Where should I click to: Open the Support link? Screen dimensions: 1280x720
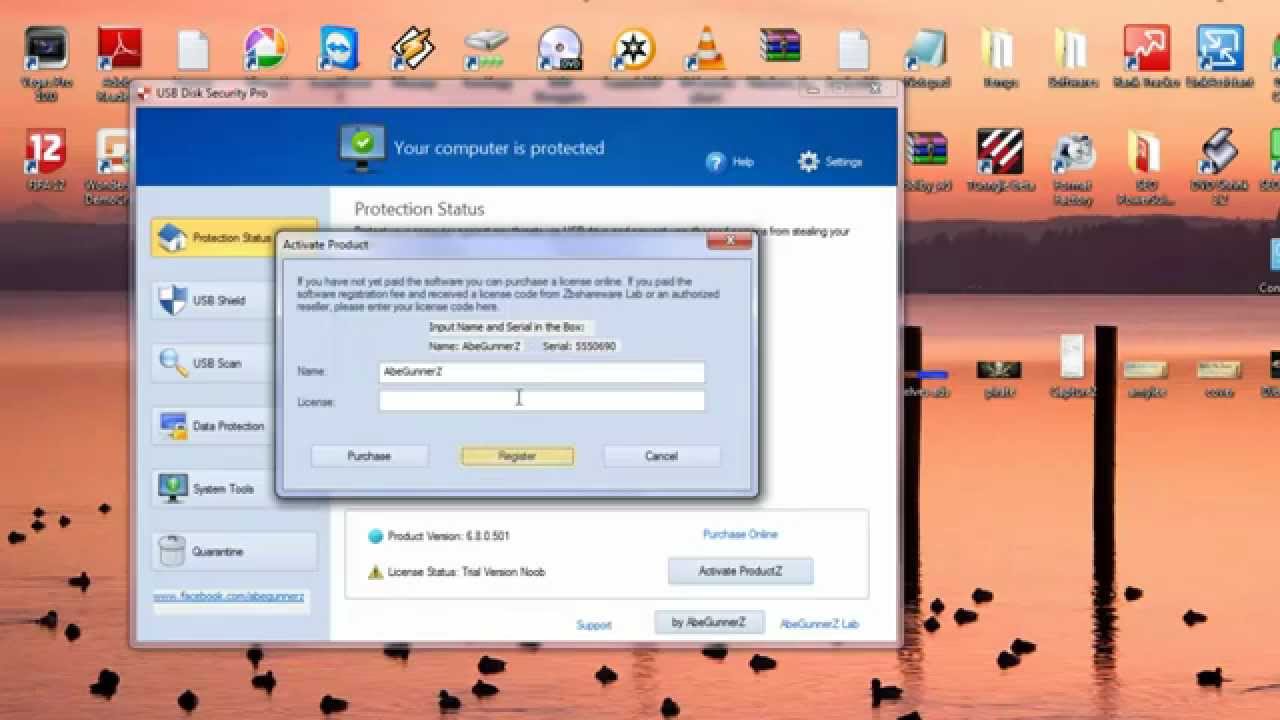[593, 625]
